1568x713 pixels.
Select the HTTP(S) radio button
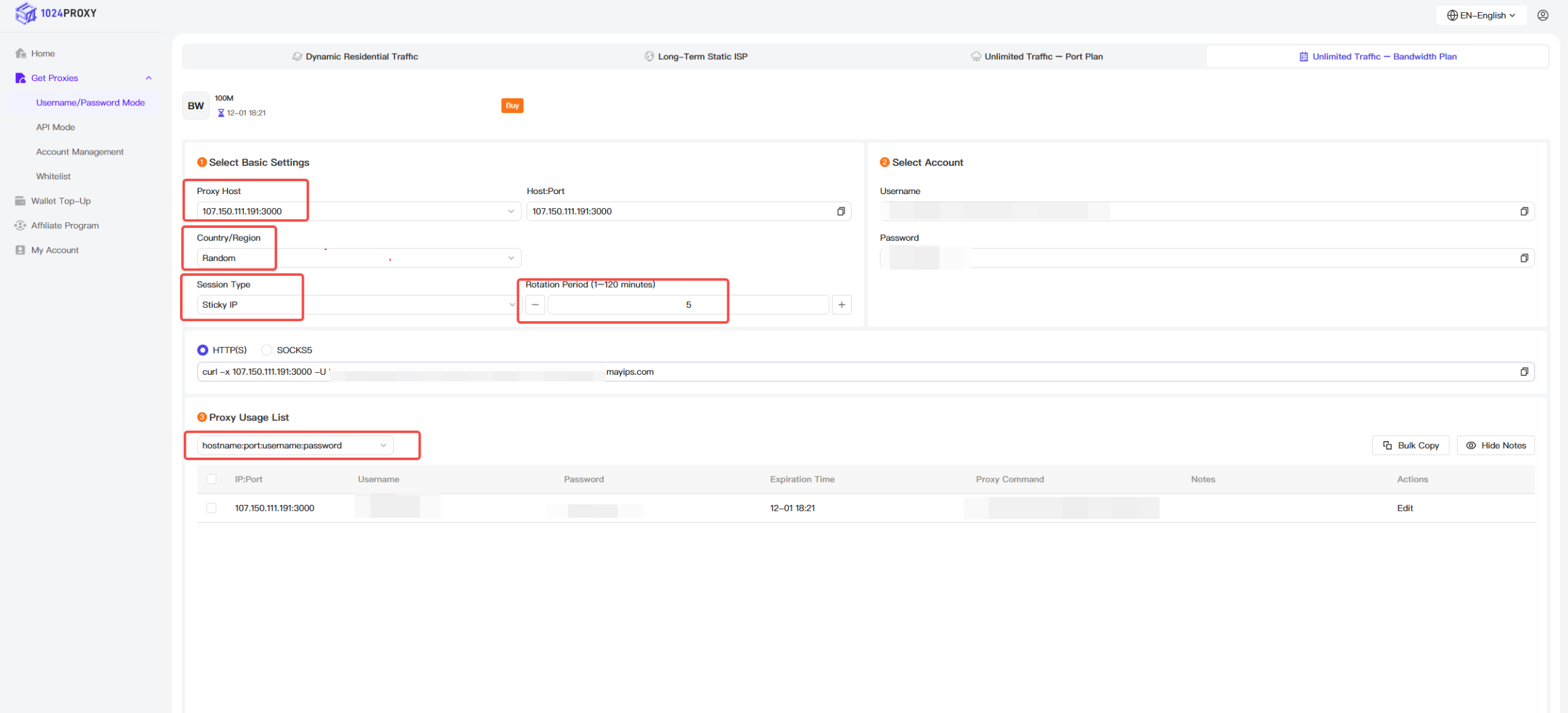203,350
